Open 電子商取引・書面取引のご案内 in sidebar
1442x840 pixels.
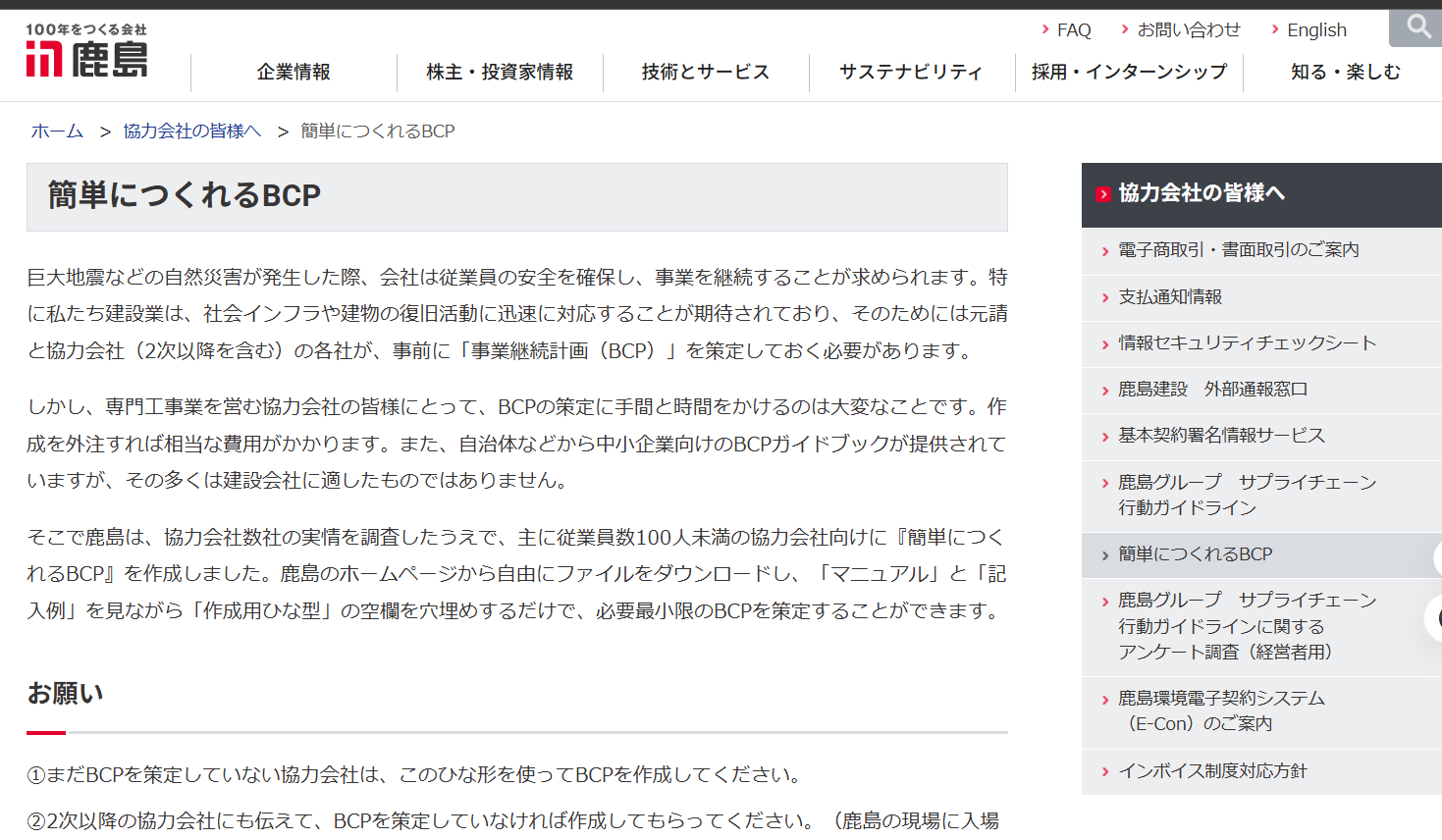click(1261, 250)
